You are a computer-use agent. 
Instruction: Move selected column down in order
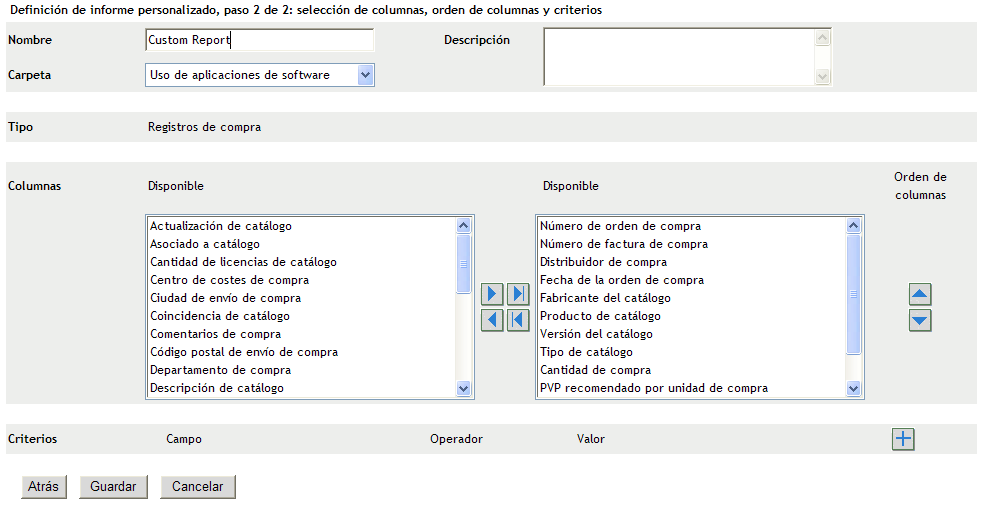pyautogui.click(x=920, y=321)
